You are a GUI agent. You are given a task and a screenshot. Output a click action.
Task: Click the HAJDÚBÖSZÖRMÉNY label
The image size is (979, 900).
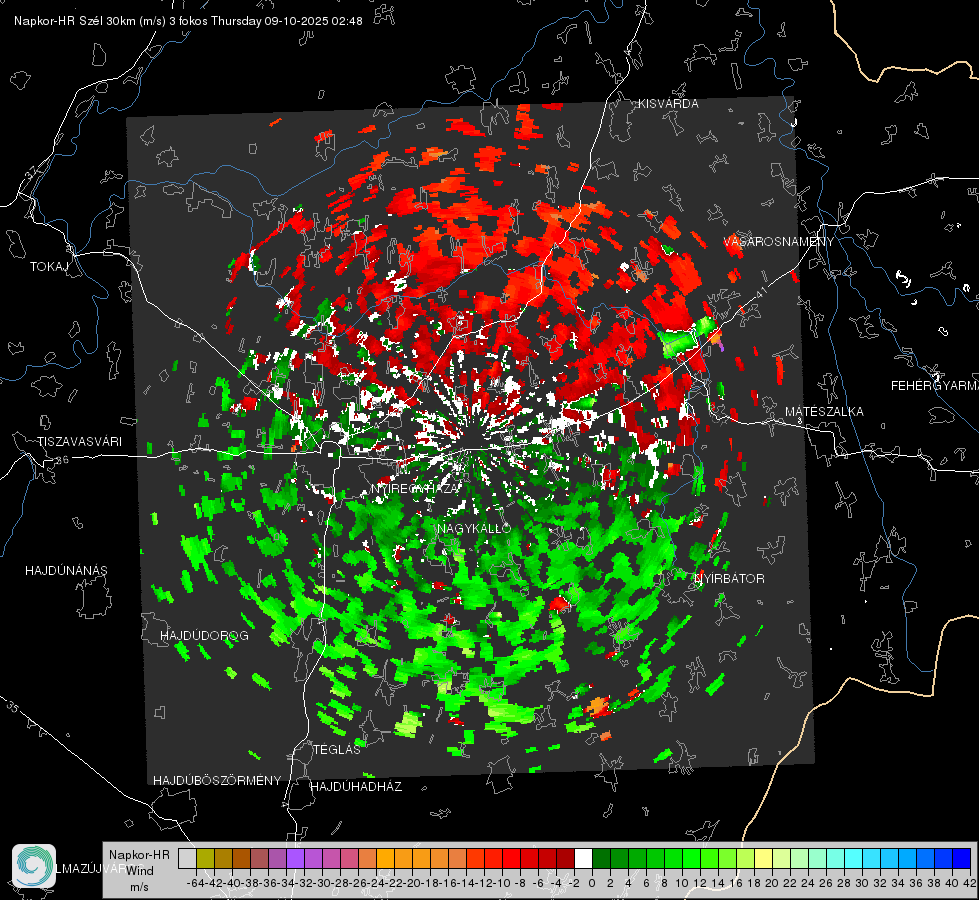(217, 781)
